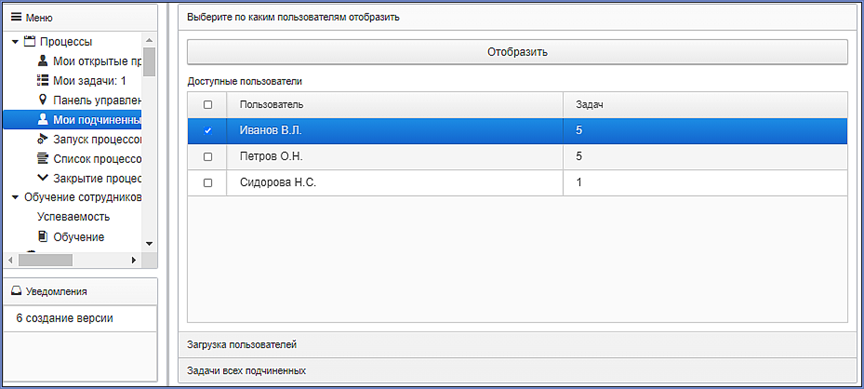Check the Сидорова Н.С. checkbox

pos(208,183)
